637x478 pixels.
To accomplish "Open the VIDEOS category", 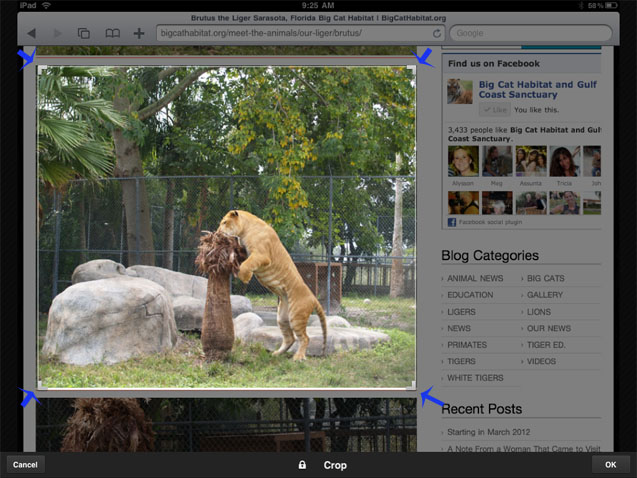I will point(541,361).
